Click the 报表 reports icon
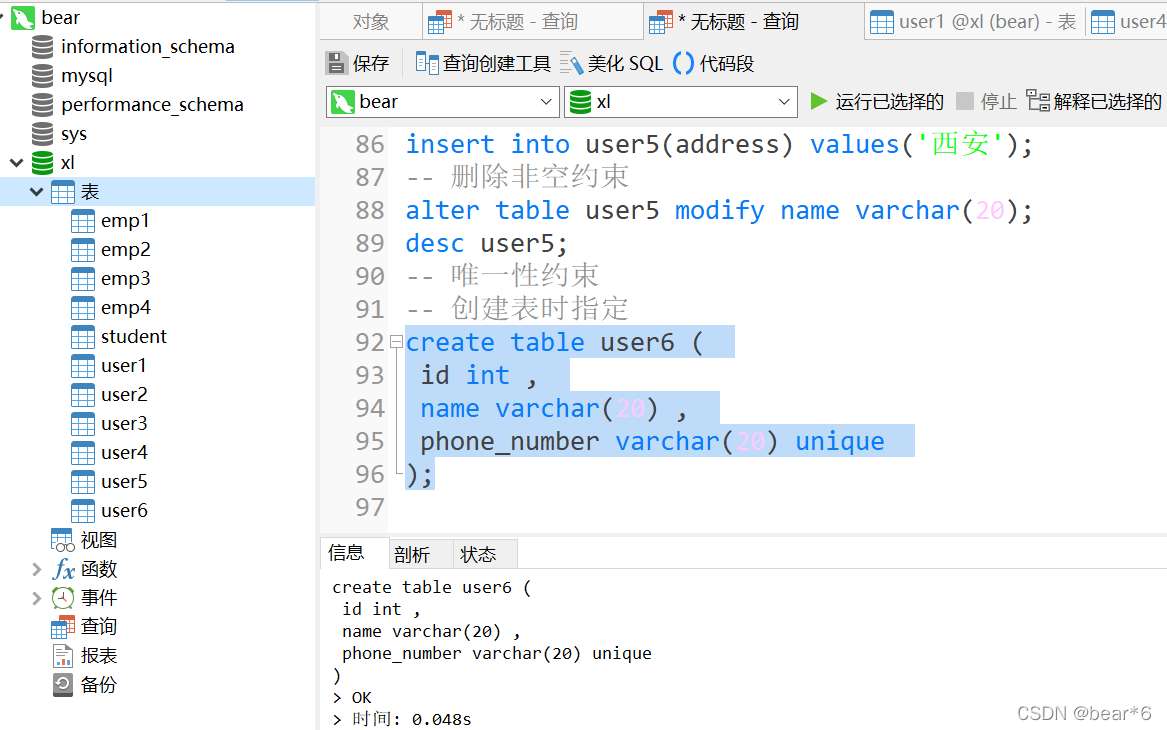 [63, 656]
